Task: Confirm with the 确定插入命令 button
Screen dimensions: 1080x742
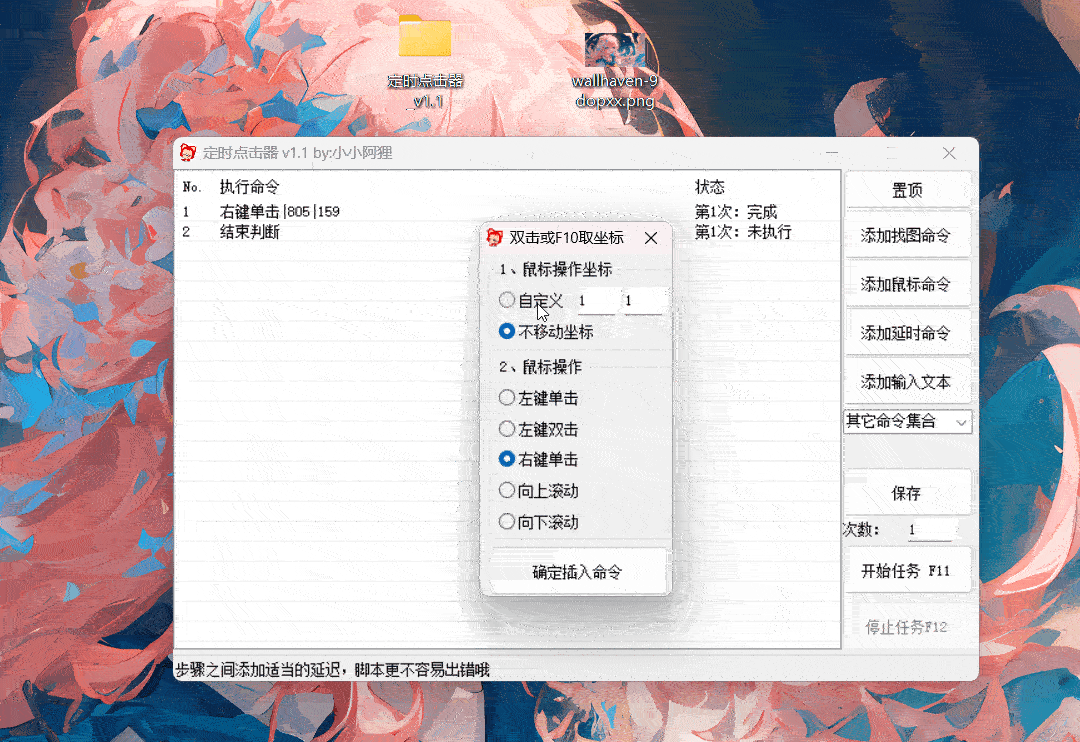Action: pos(578,572)
